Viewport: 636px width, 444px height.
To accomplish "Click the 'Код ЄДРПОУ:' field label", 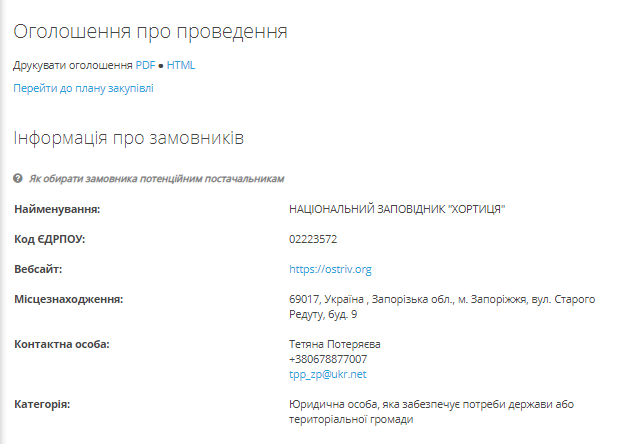I will coord(49,239).
